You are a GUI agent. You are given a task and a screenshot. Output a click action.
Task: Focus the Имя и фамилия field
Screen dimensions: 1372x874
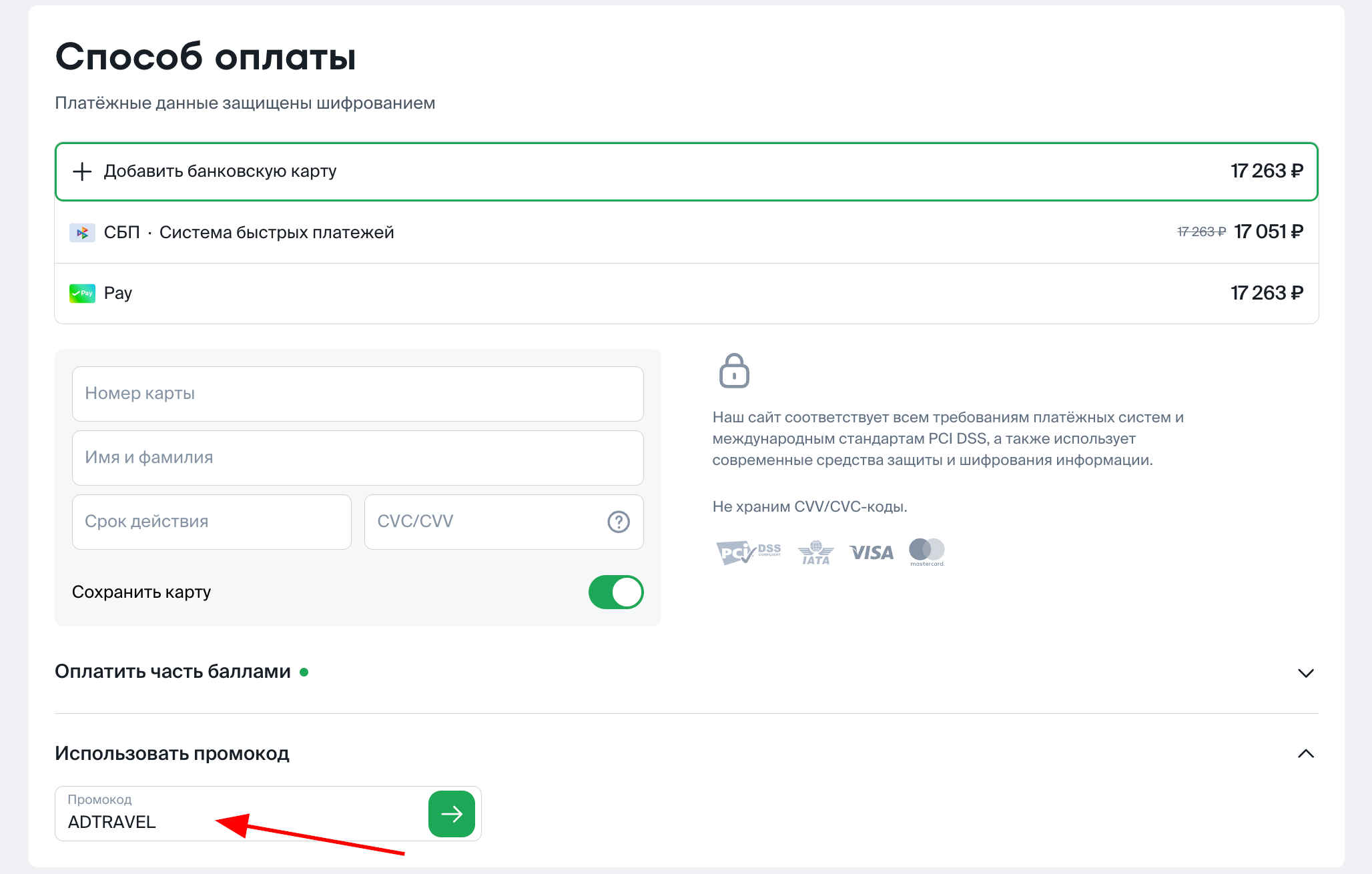coord(358,458)
